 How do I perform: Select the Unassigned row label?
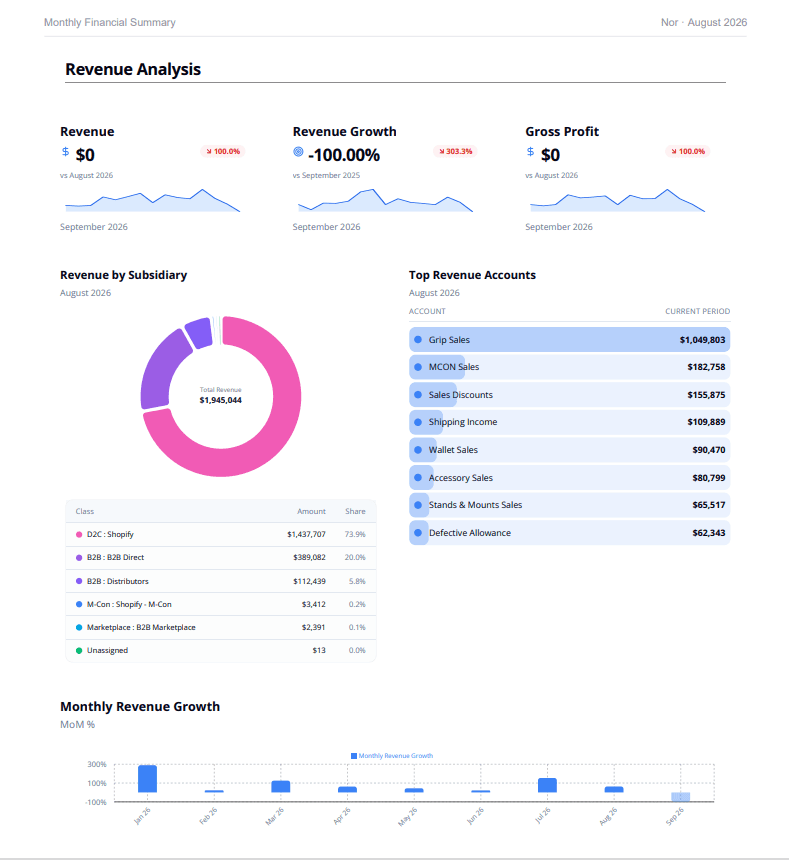tap(107, 650)
